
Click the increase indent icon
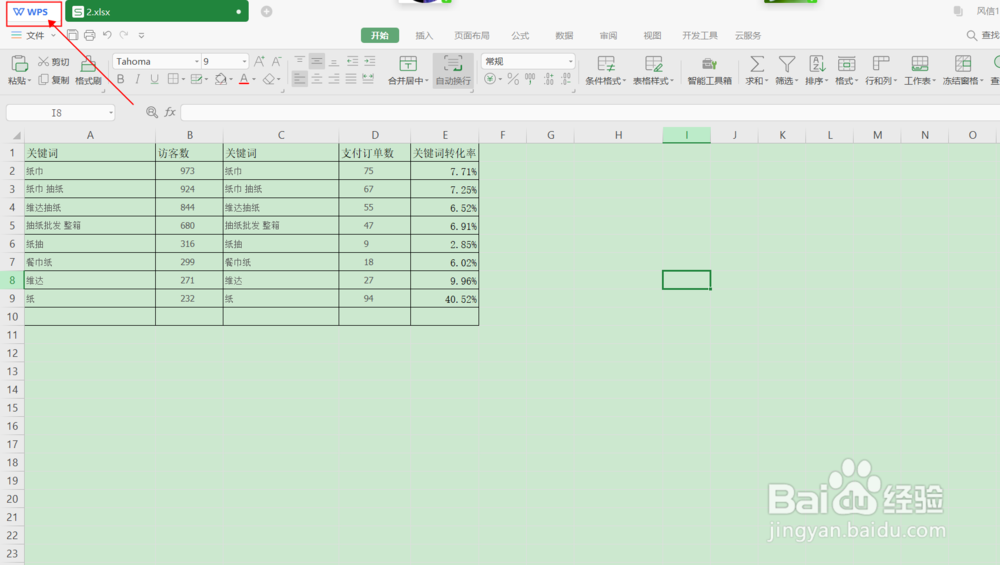[369, 61]
